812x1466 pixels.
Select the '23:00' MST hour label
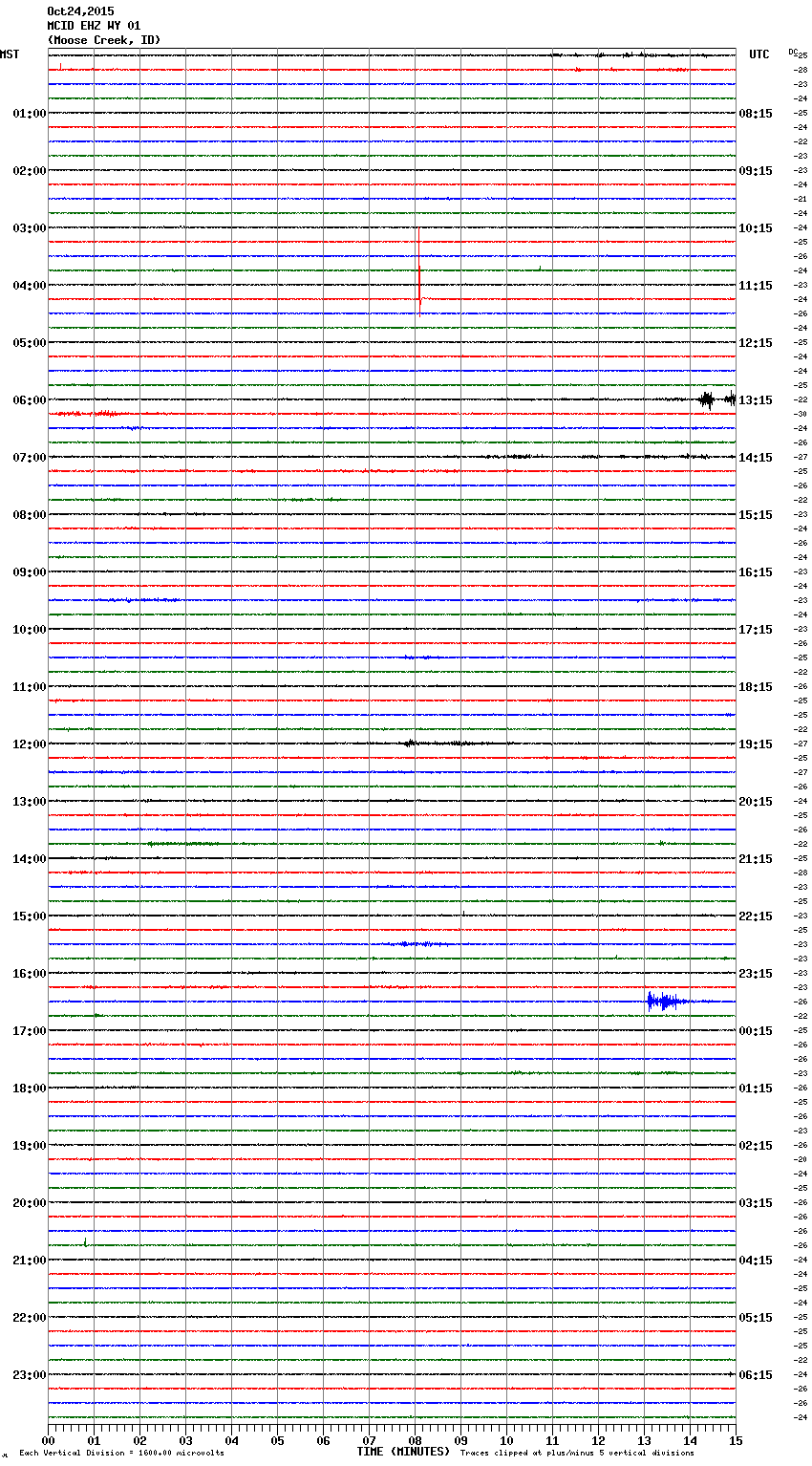[x=30, y=1375]
